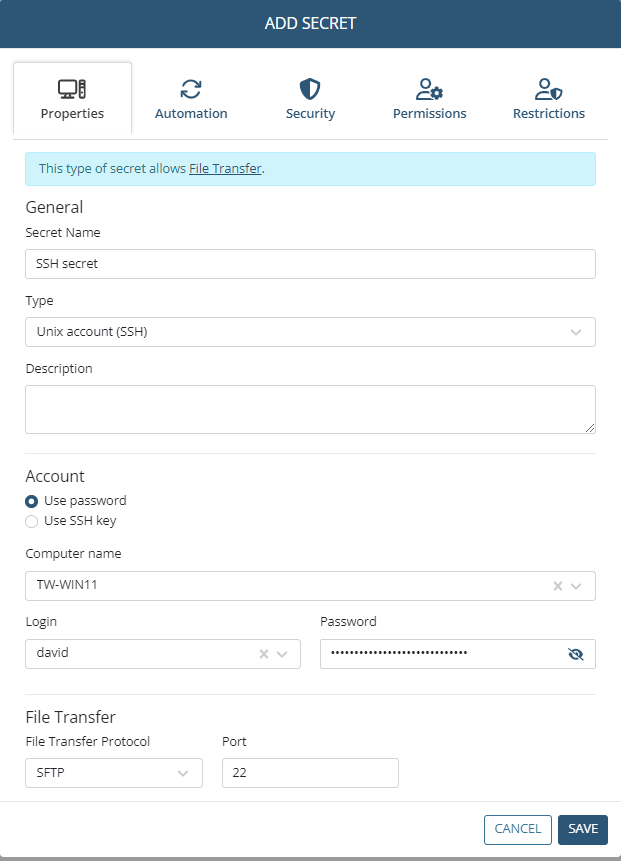Screen dimensions: 621x861
Task: Toggle password visibility eye icon
Action: point(575,654)
